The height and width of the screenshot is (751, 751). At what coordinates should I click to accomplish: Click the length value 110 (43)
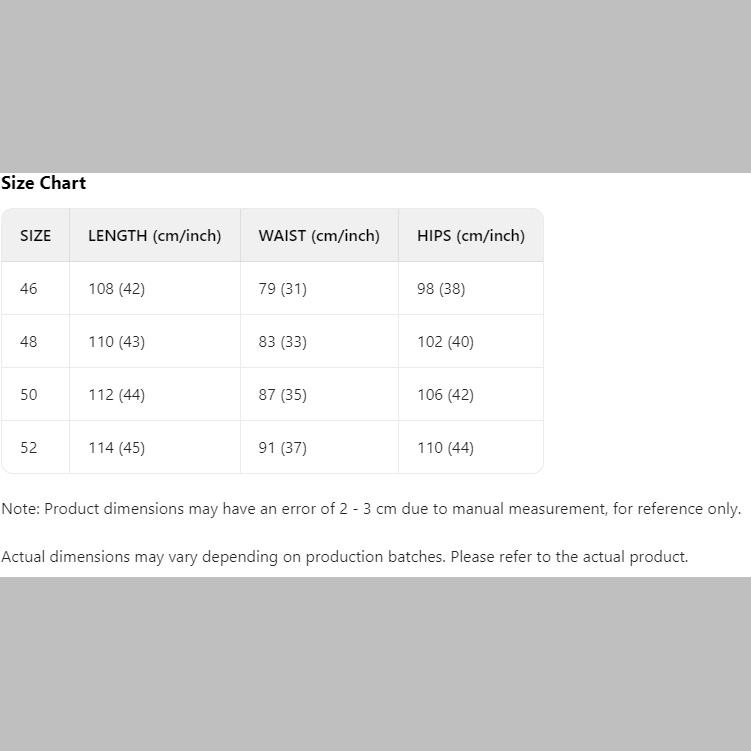tap(116, 342)
